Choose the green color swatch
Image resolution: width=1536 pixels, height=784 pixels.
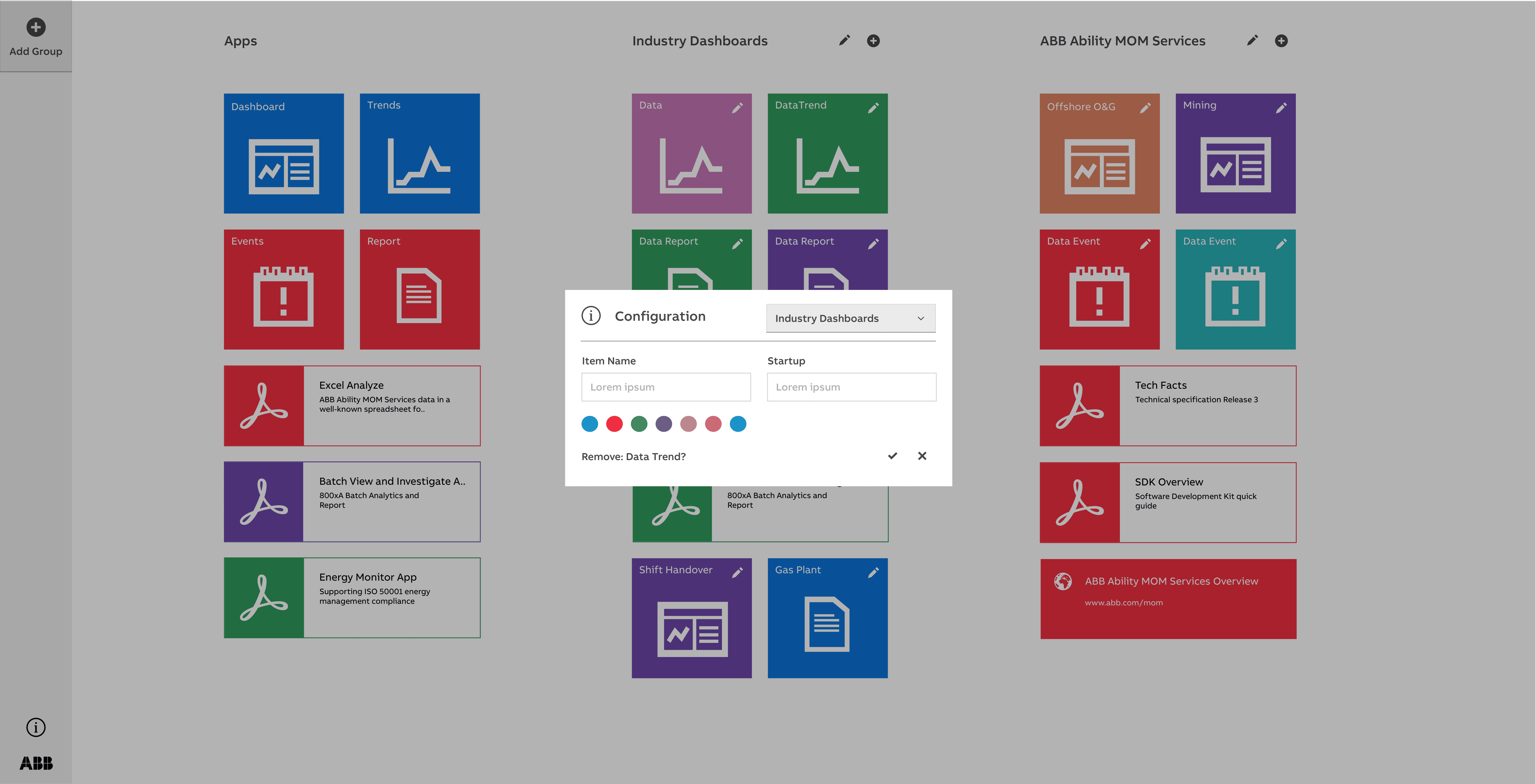[x=639, y=424]
